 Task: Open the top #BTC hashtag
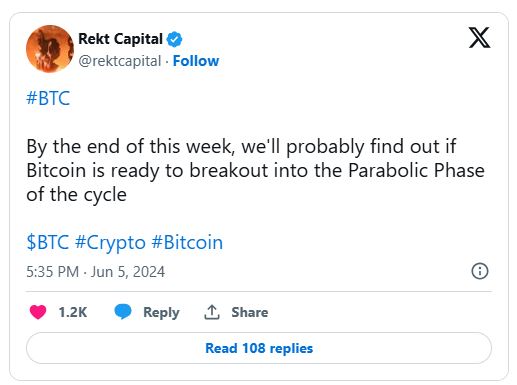pos(48,98)
